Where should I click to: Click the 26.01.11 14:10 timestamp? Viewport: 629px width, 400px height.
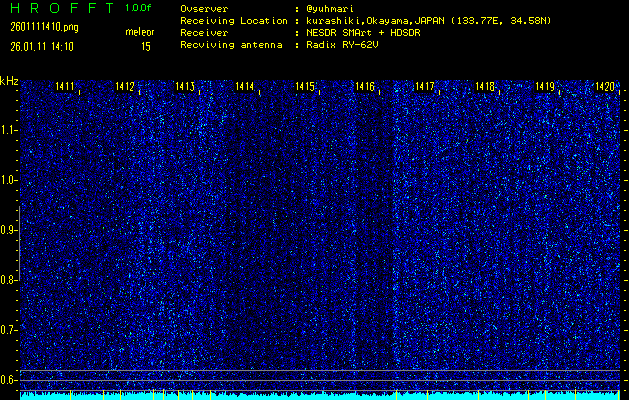pyautogui.click(x=44, y=45)
